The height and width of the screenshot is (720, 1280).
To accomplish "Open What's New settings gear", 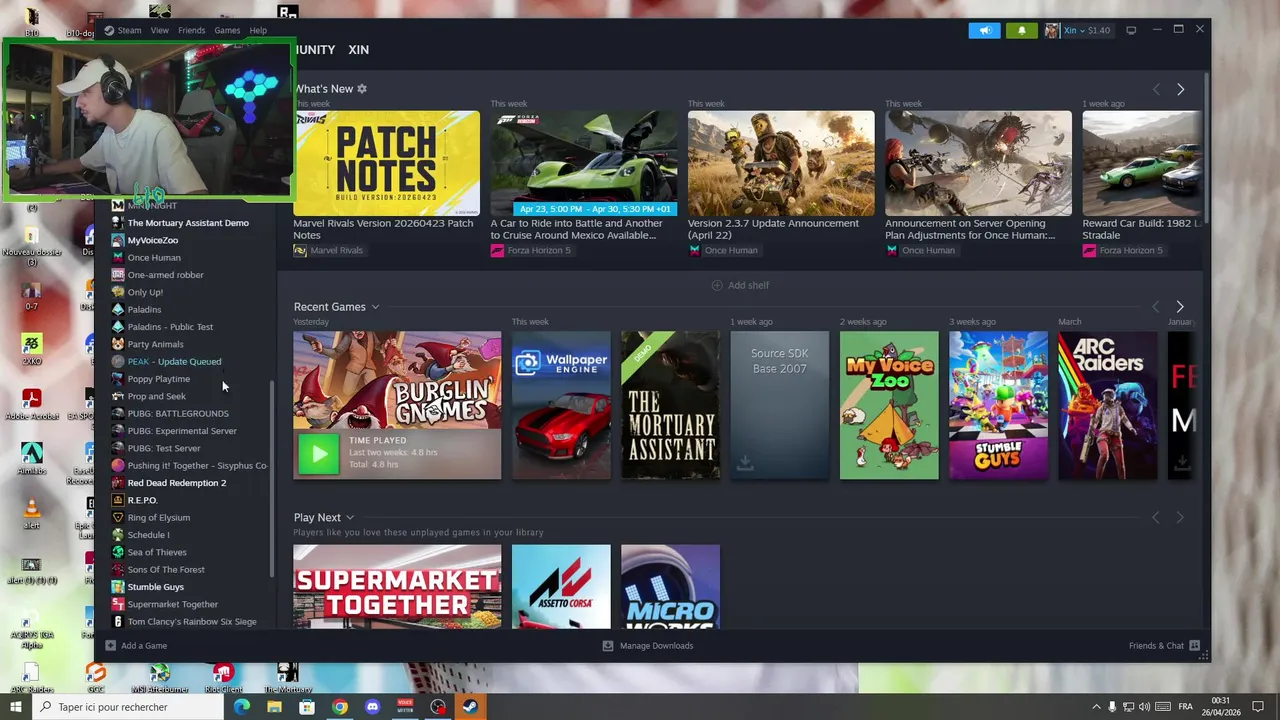I will pyautogui.click(x=362, y=89).
